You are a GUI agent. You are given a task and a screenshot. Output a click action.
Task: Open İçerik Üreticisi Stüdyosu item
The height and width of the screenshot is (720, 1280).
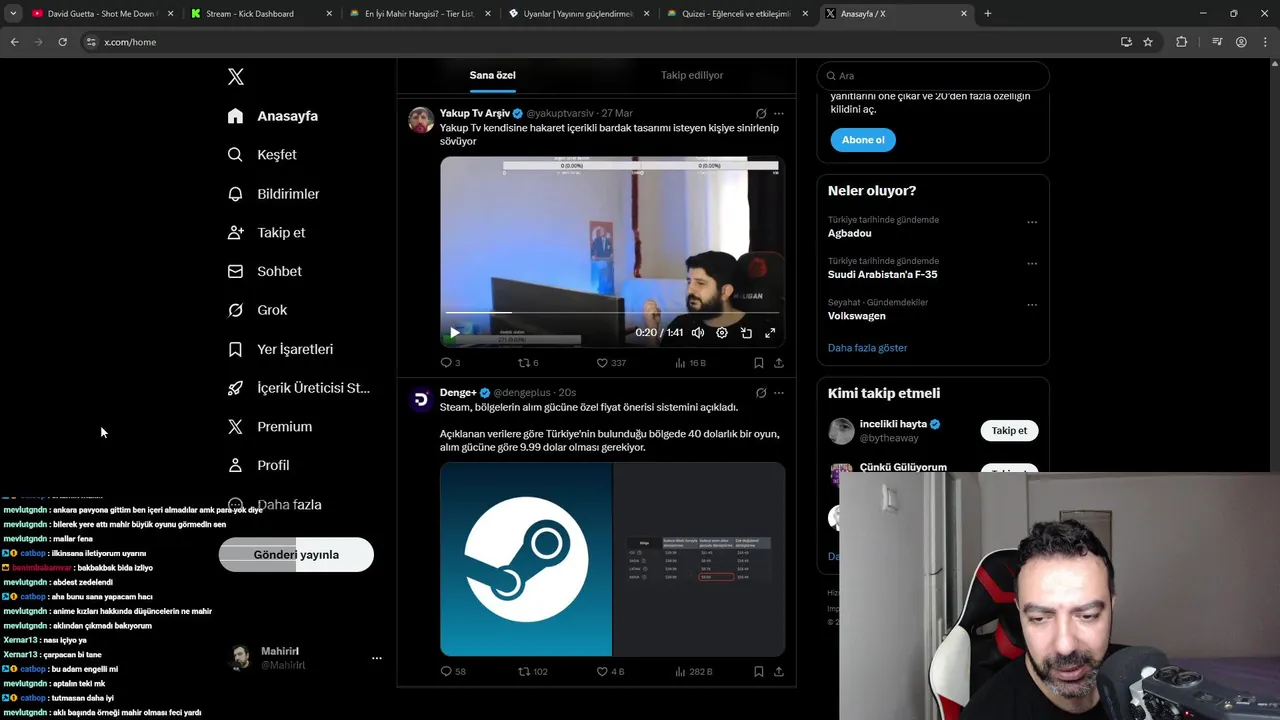[x=298, y=388]
